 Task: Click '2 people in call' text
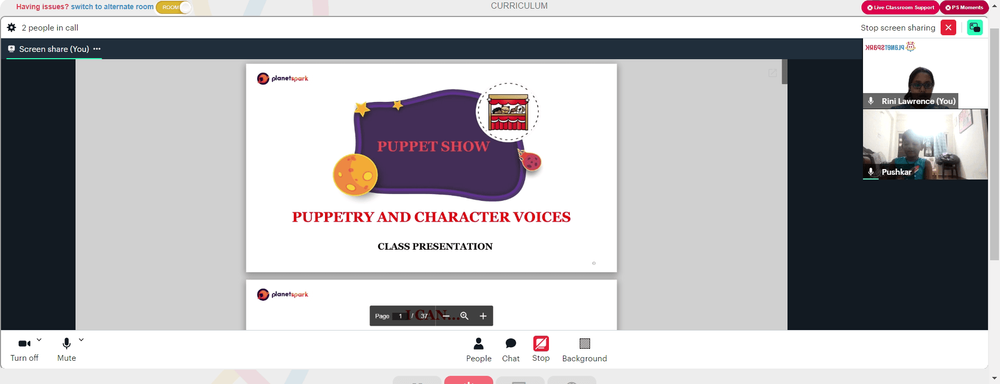coord(50,28)
